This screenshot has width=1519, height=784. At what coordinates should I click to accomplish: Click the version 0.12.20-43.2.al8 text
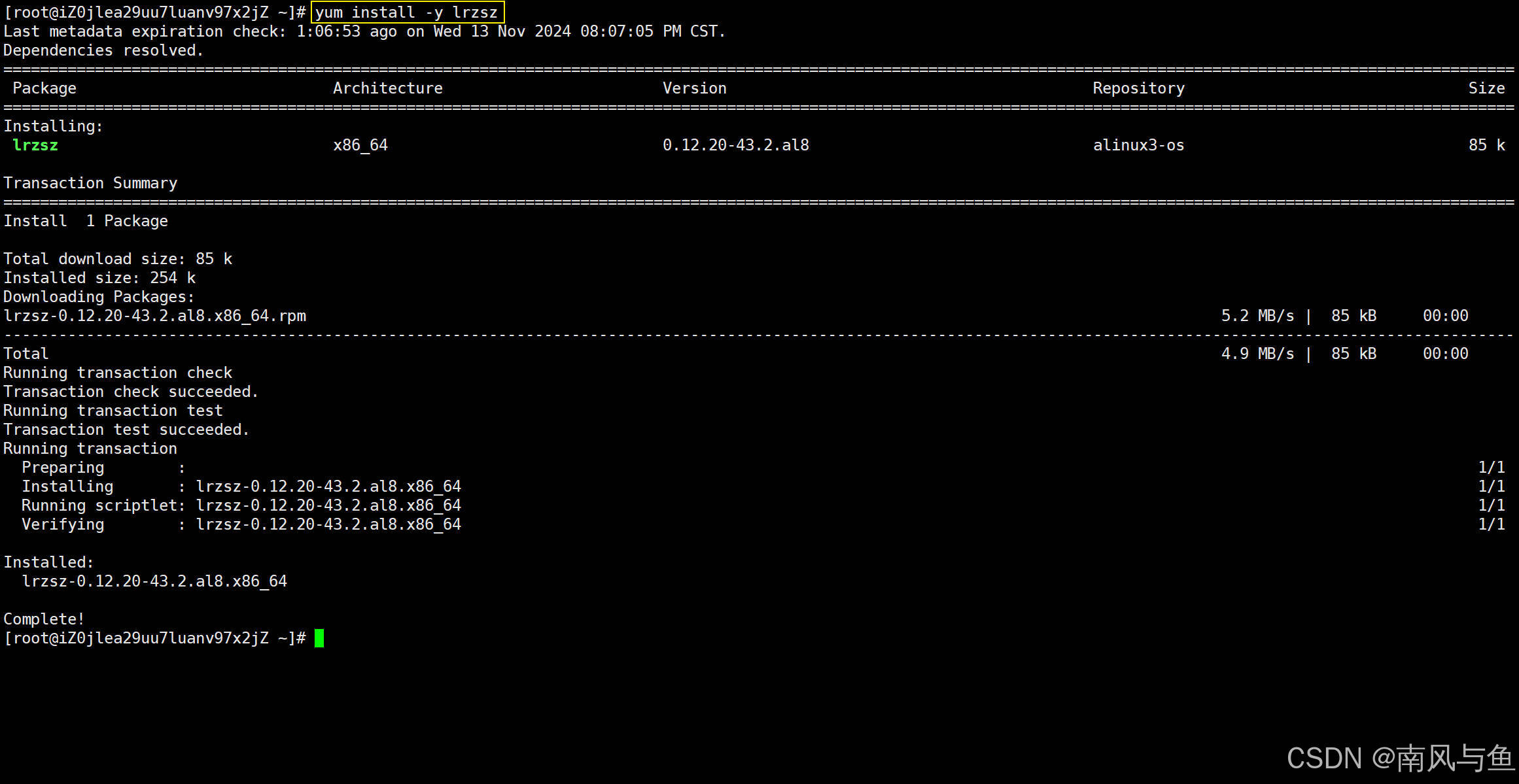[735, 145]
